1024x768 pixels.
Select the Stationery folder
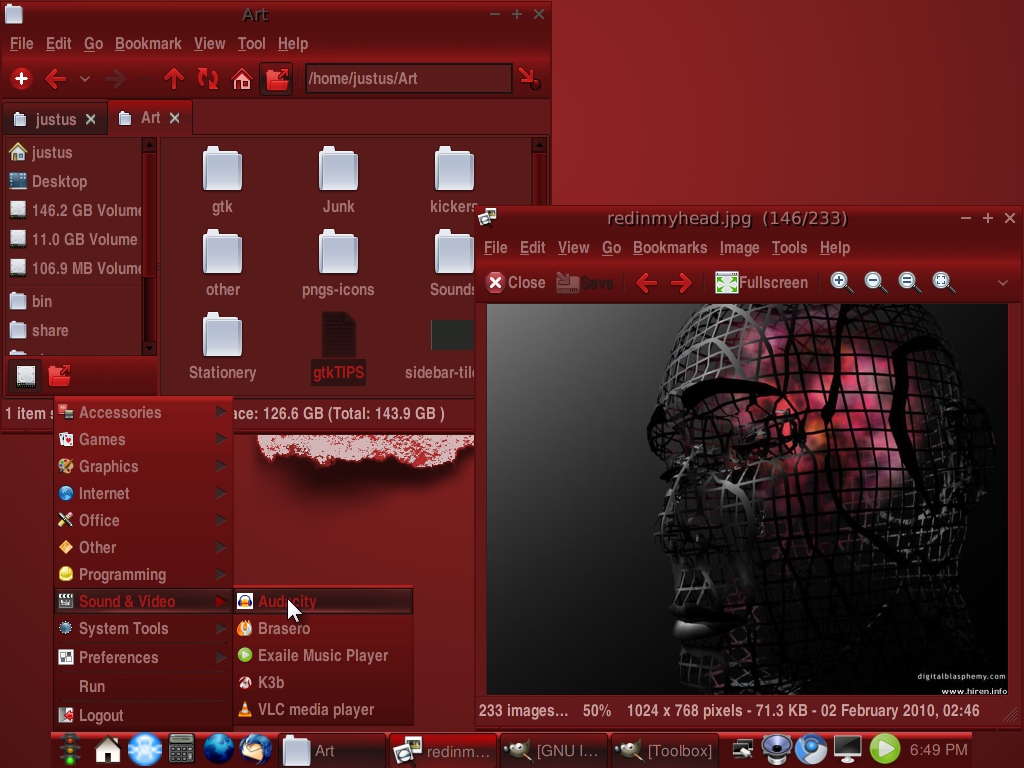click(x=222, y=346)
